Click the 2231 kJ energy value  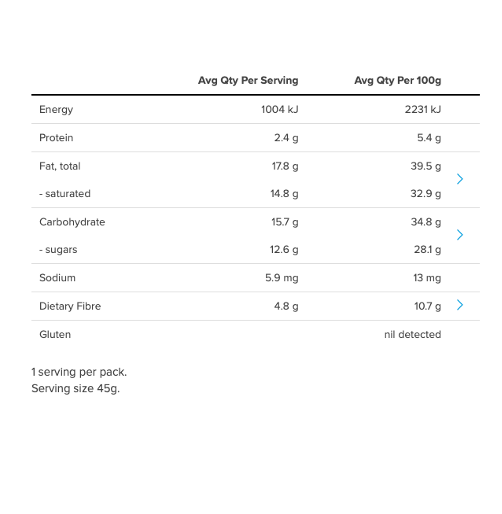point(423,109)
